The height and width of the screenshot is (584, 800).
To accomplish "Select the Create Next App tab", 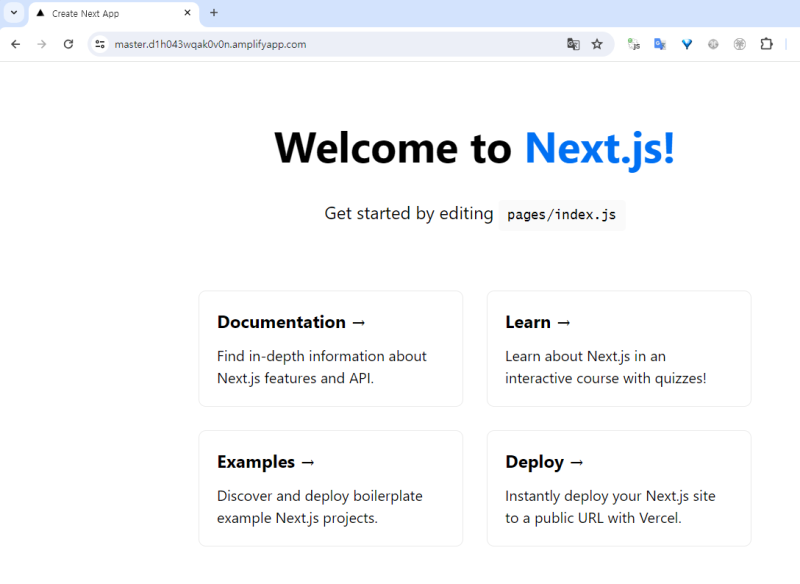I will [x=100, y=14].
